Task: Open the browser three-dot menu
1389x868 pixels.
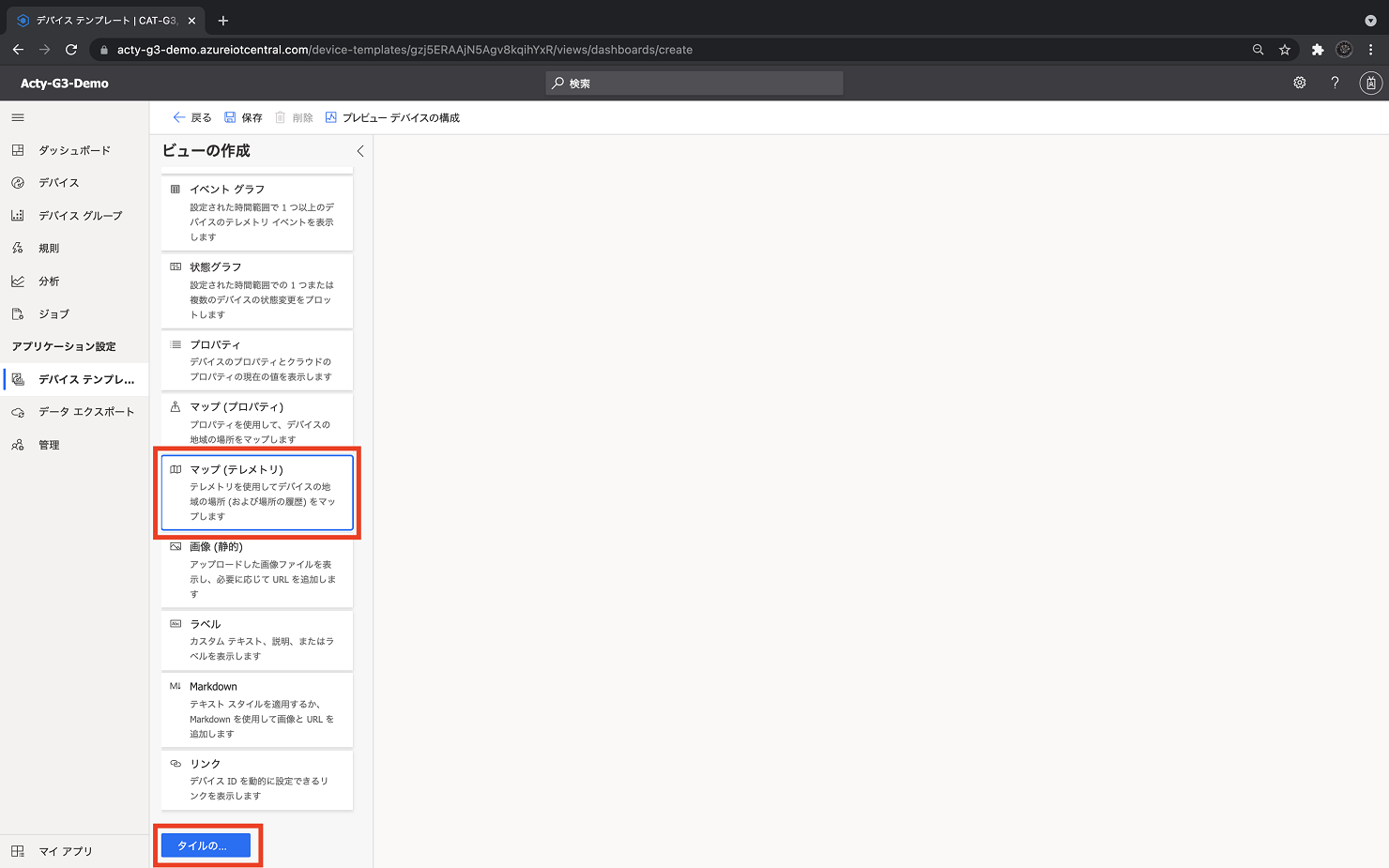Action: [1370, 50]
